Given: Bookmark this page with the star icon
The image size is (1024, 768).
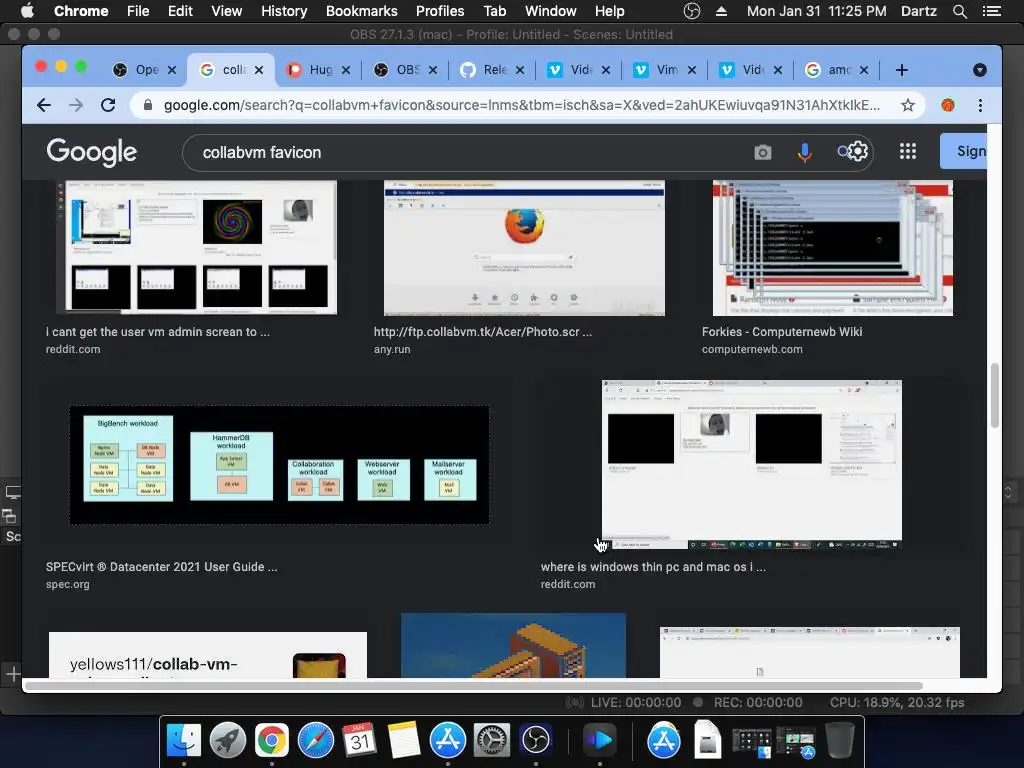Looking at the screenshot, I should 908,105.
